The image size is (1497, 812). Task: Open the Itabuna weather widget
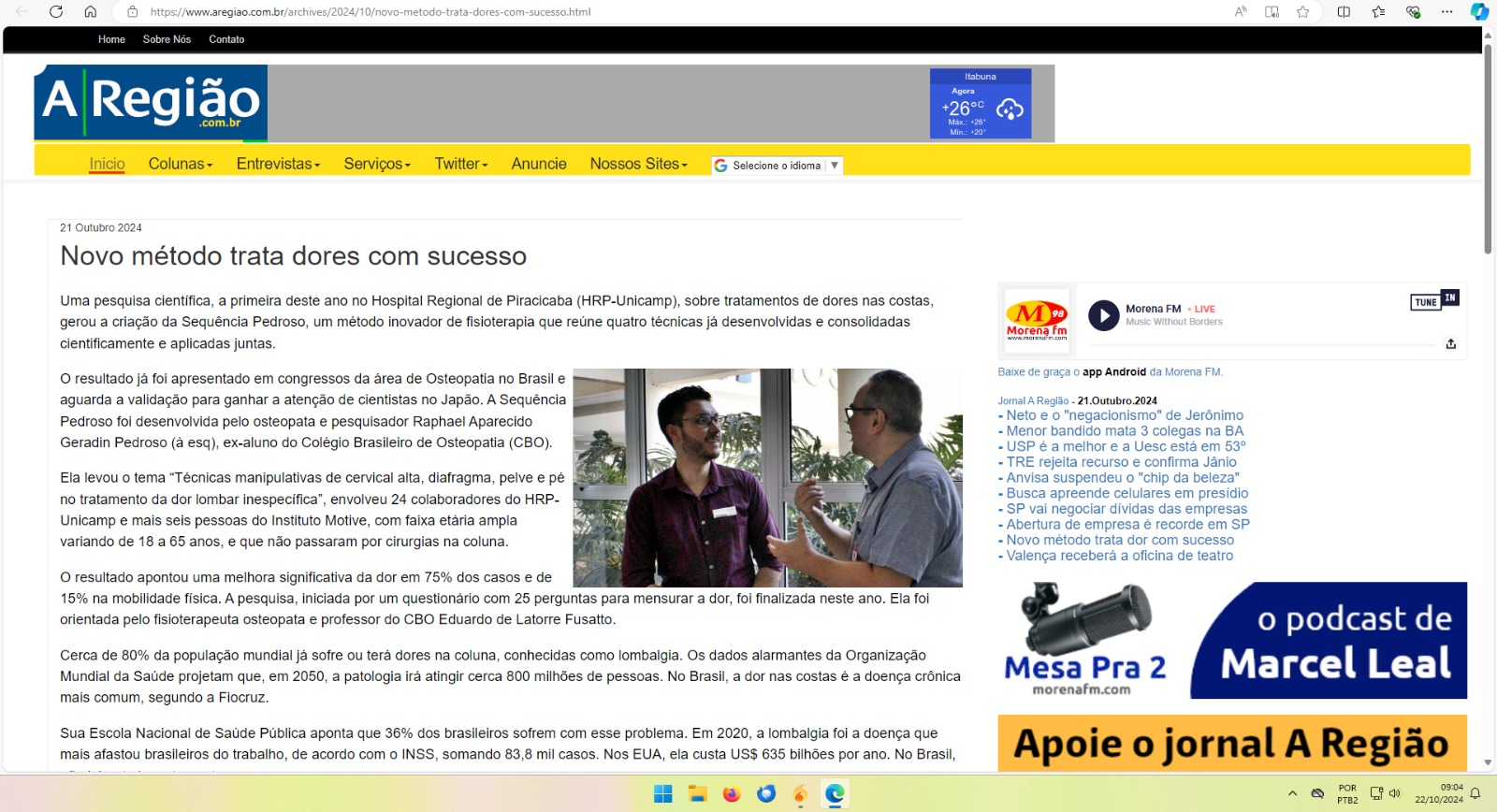pyautogui.click(x=981, y=104)
